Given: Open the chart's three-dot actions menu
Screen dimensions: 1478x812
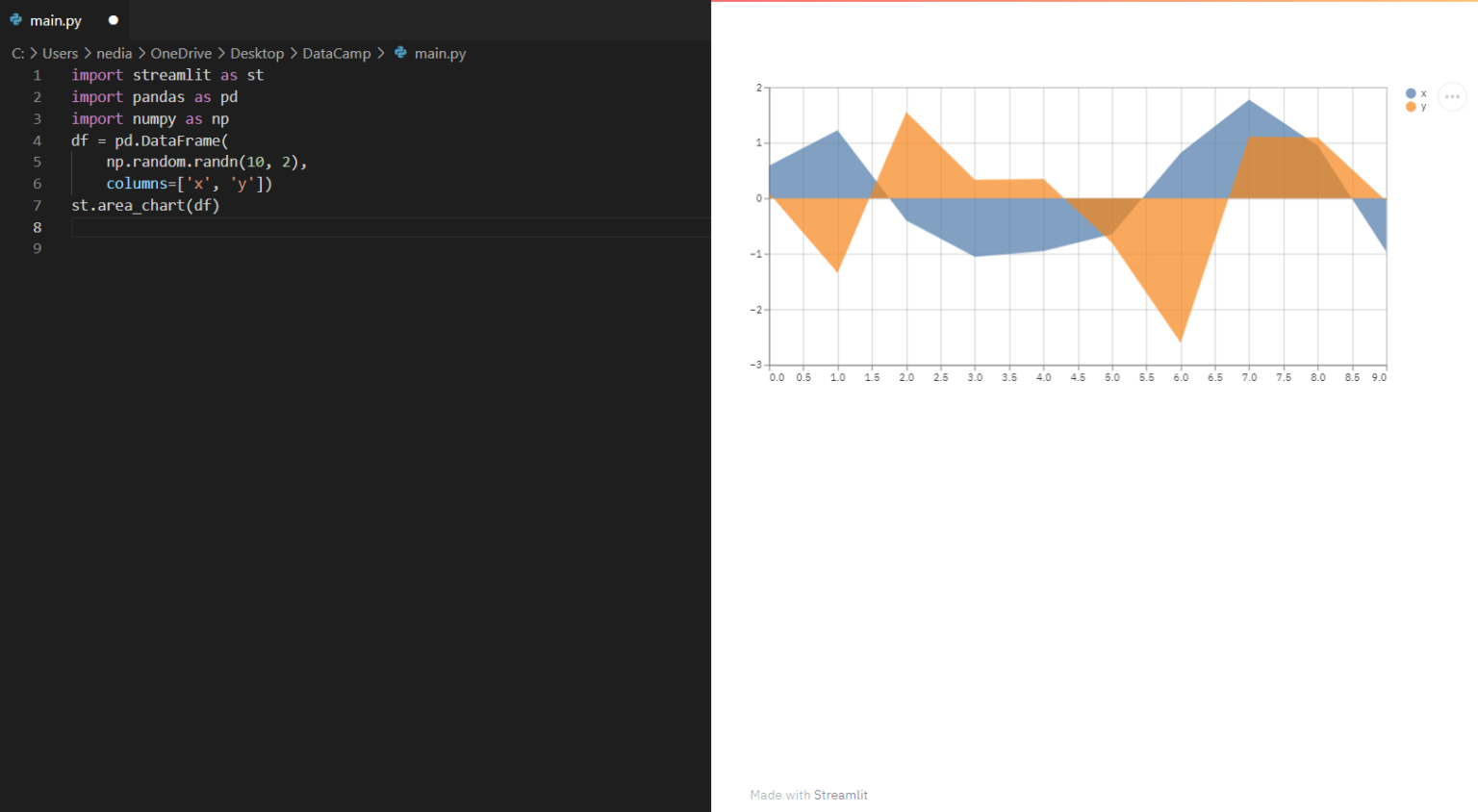Looking at the screenshot, I should point(1452,96).
